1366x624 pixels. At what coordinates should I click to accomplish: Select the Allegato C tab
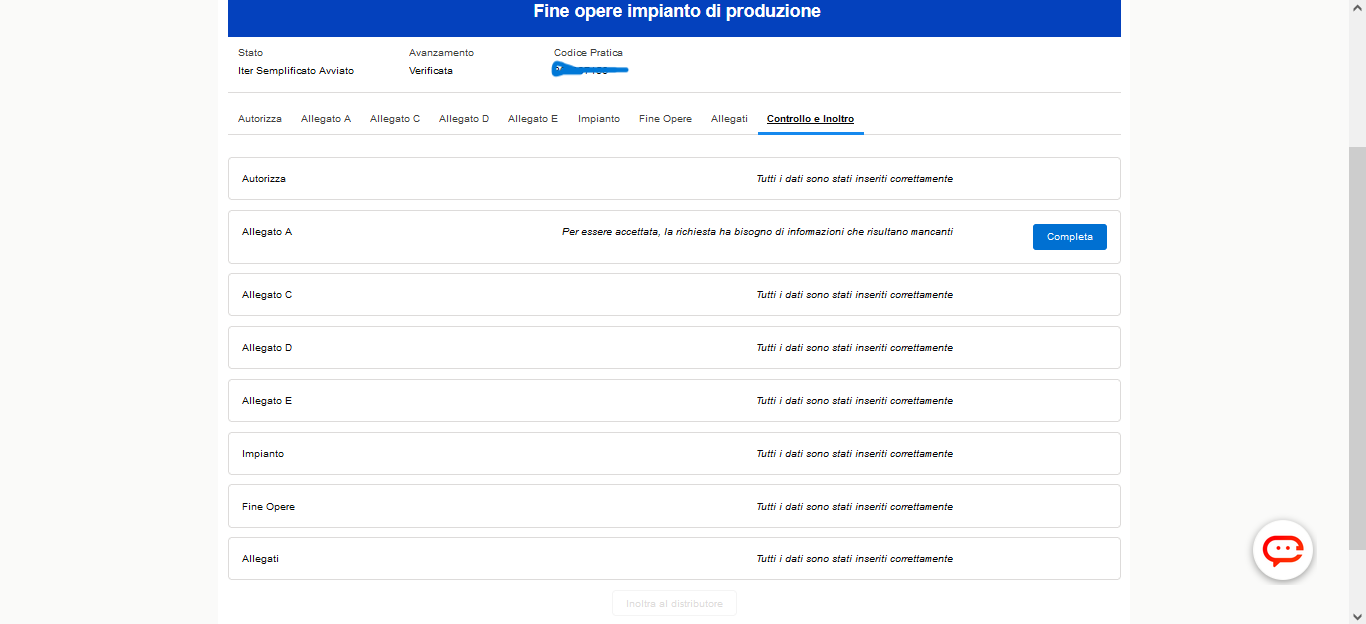pyautogui.click(x=395, y=119)
